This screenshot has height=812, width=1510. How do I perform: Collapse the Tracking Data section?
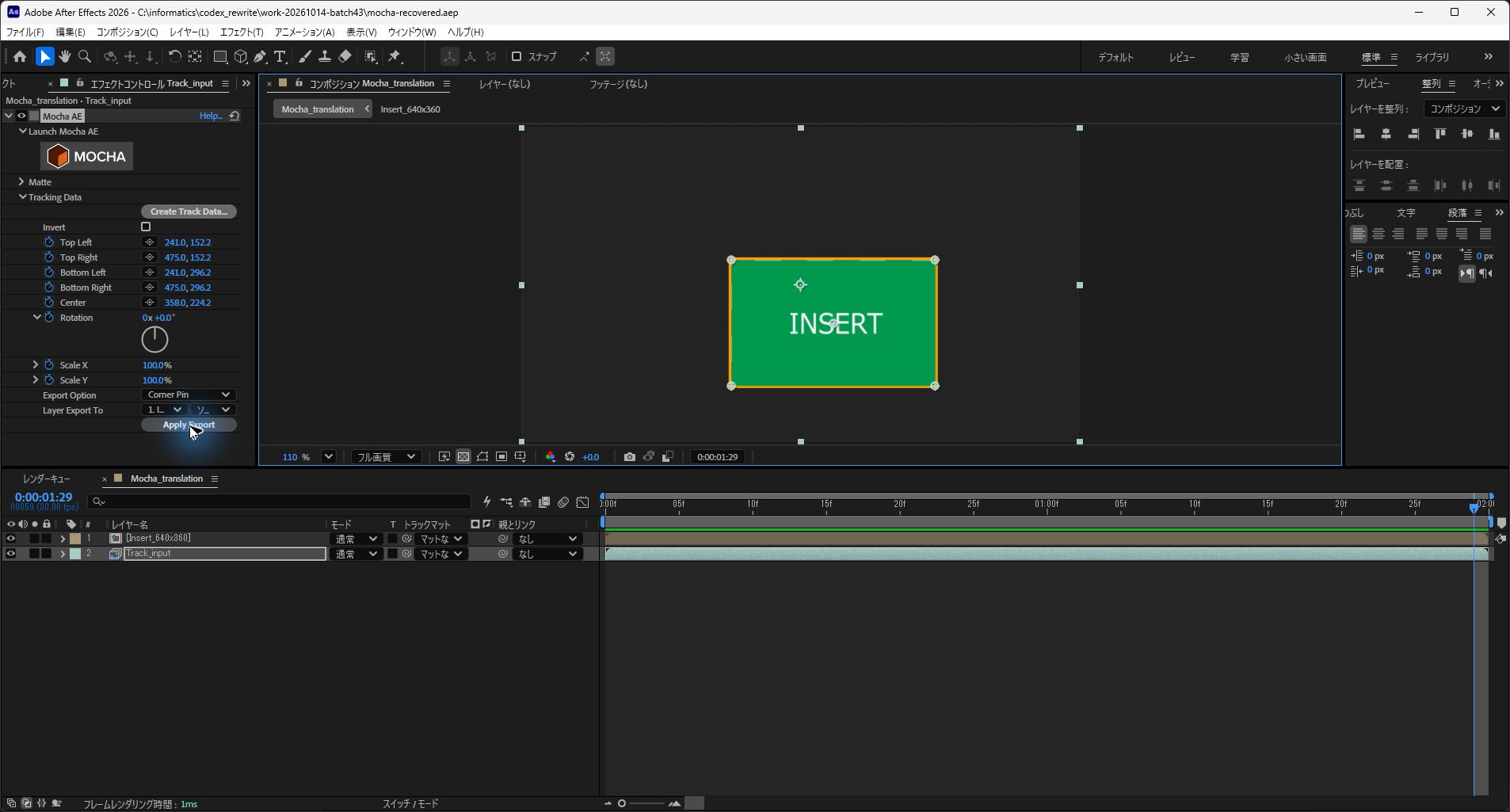[22, 197]
